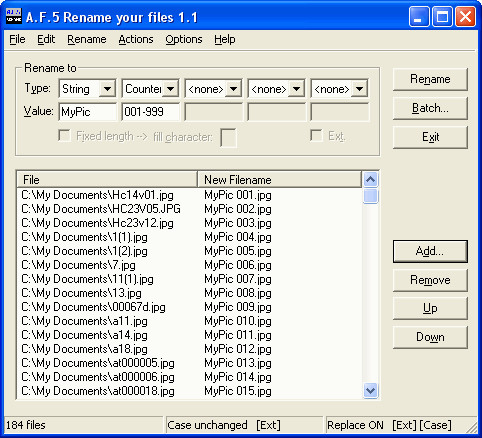Move selection Up with the Up button
This screenshot has height=438, width=482.
click(x=430, y=308)
